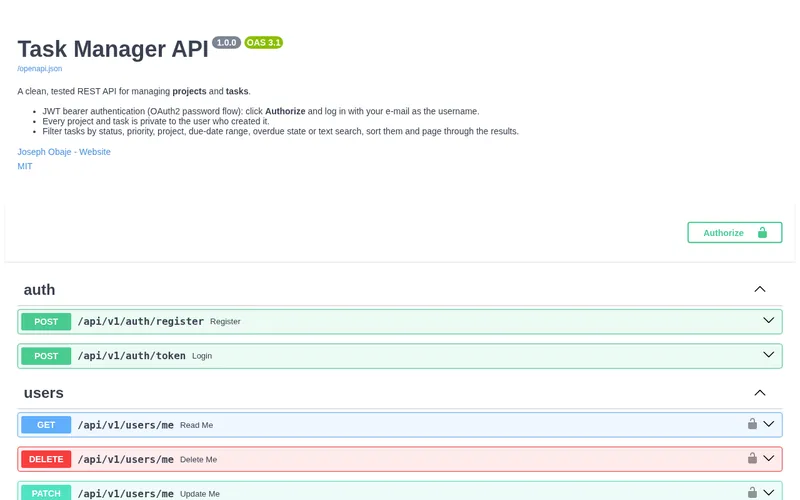Click the DELETE badge for Delete Me
The image size is (800, 500).
[x=46, y=459]
